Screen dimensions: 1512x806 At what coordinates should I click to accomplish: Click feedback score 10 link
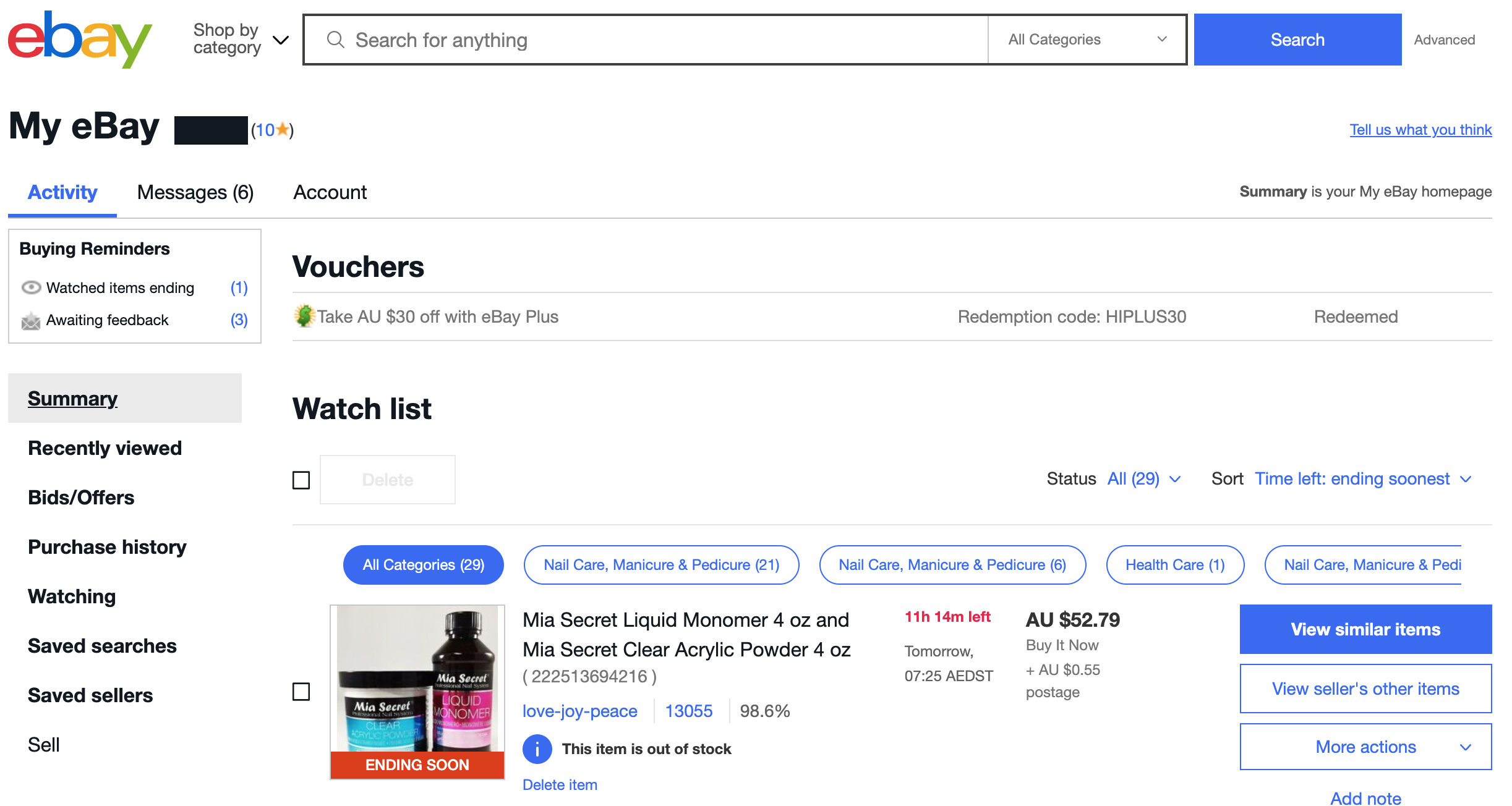tap(265, 130)
